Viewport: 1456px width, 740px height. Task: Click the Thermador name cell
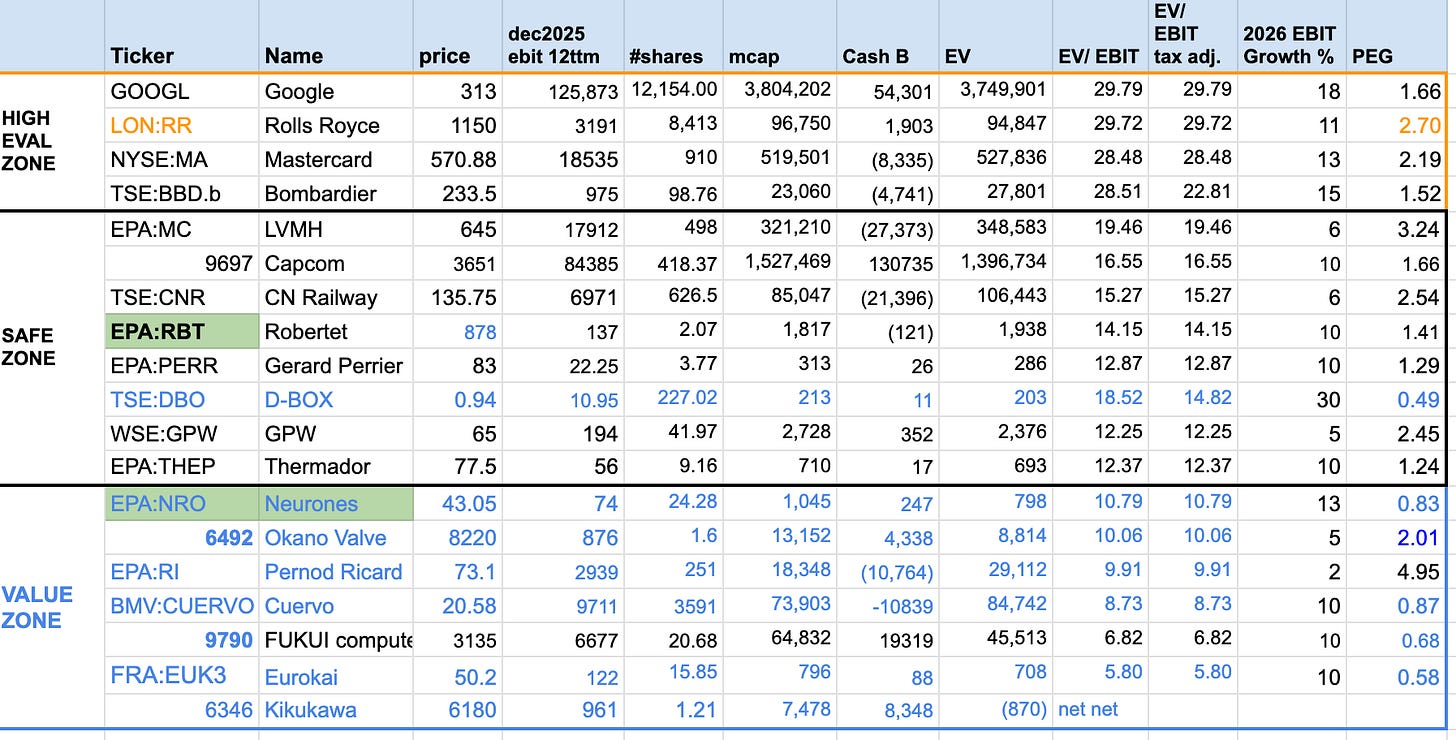[337, 468]
